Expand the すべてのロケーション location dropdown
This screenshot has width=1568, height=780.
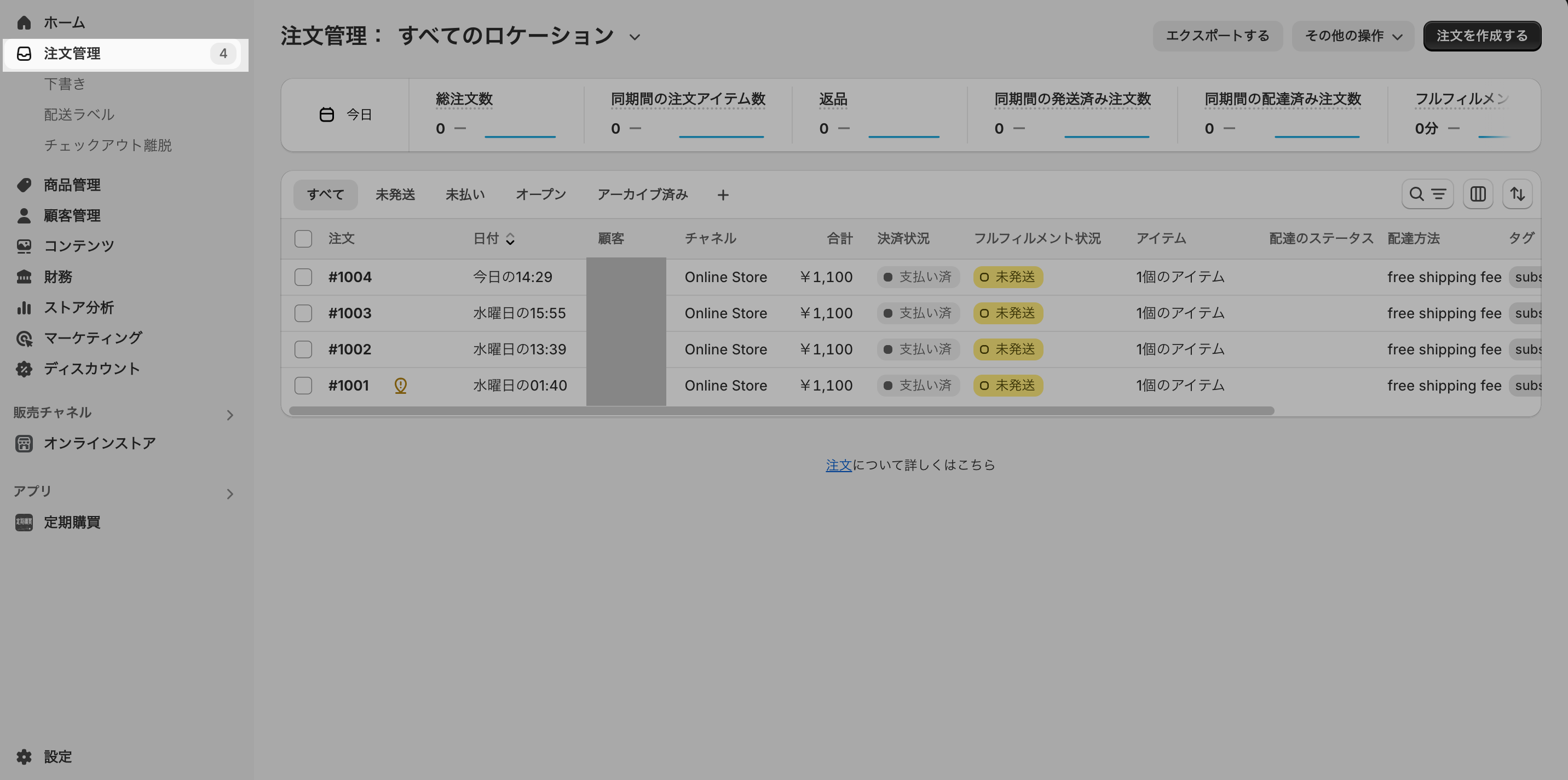[x=634, y=37]
